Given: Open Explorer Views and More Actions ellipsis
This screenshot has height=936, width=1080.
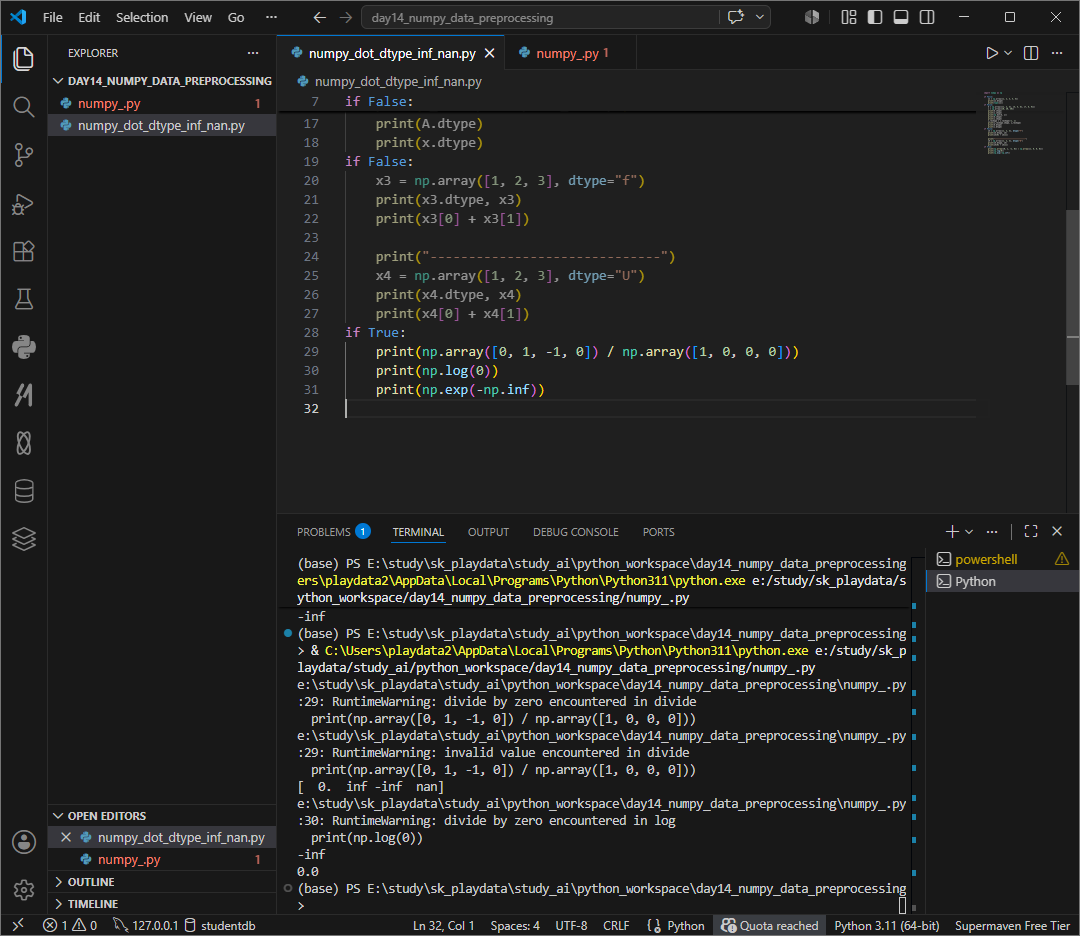Looking at the screenshot, I should pyautogui.click(x=253, y=53).
